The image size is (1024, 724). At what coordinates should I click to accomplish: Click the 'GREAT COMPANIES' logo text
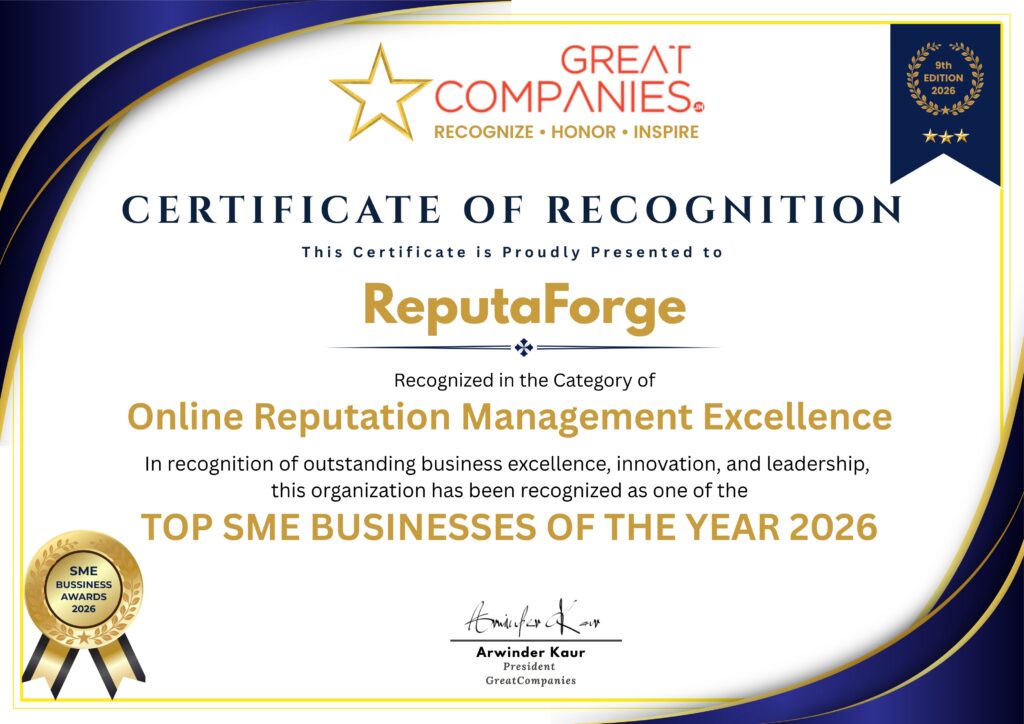coord(568,79)
